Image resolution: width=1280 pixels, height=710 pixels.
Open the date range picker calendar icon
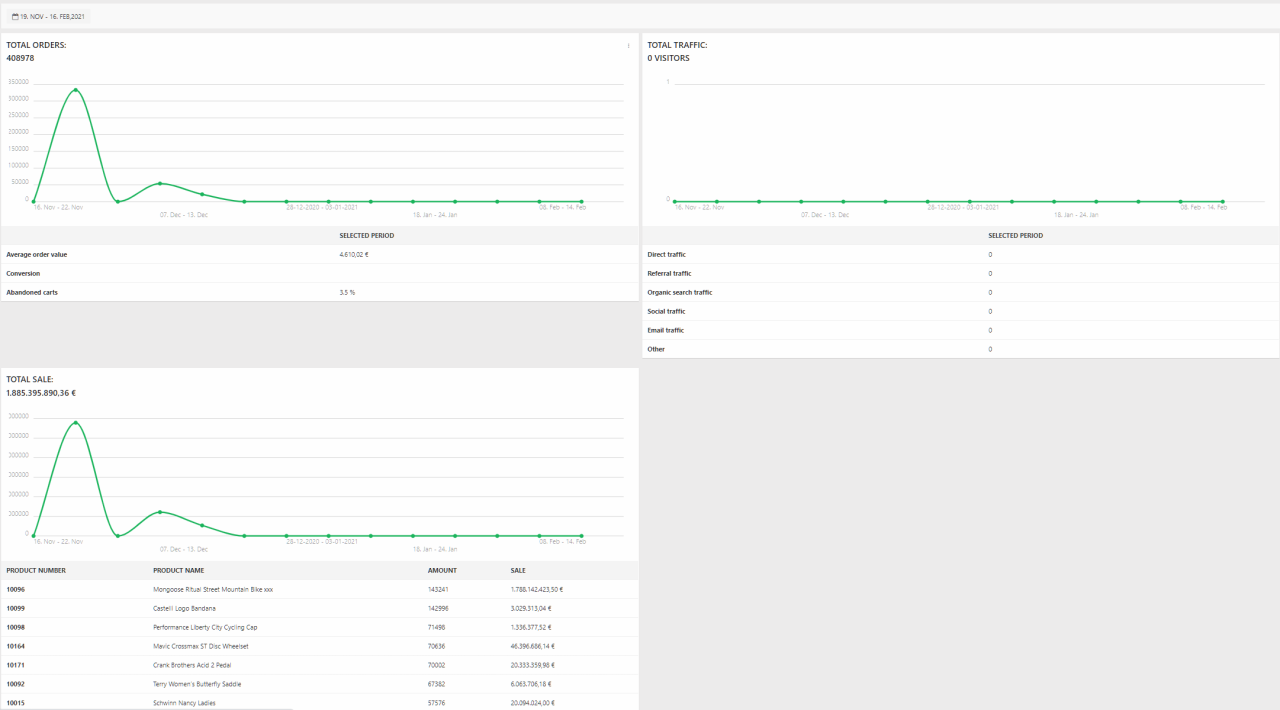(15, 17)
